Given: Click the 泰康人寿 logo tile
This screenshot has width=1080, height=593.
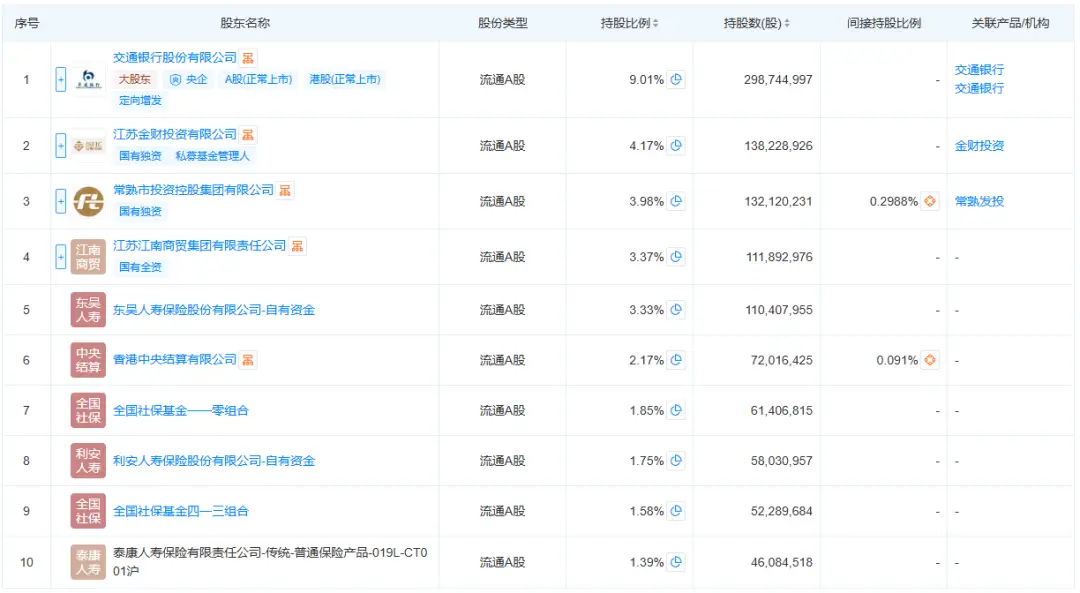Looking at the screenshot, I should point(88,562).
